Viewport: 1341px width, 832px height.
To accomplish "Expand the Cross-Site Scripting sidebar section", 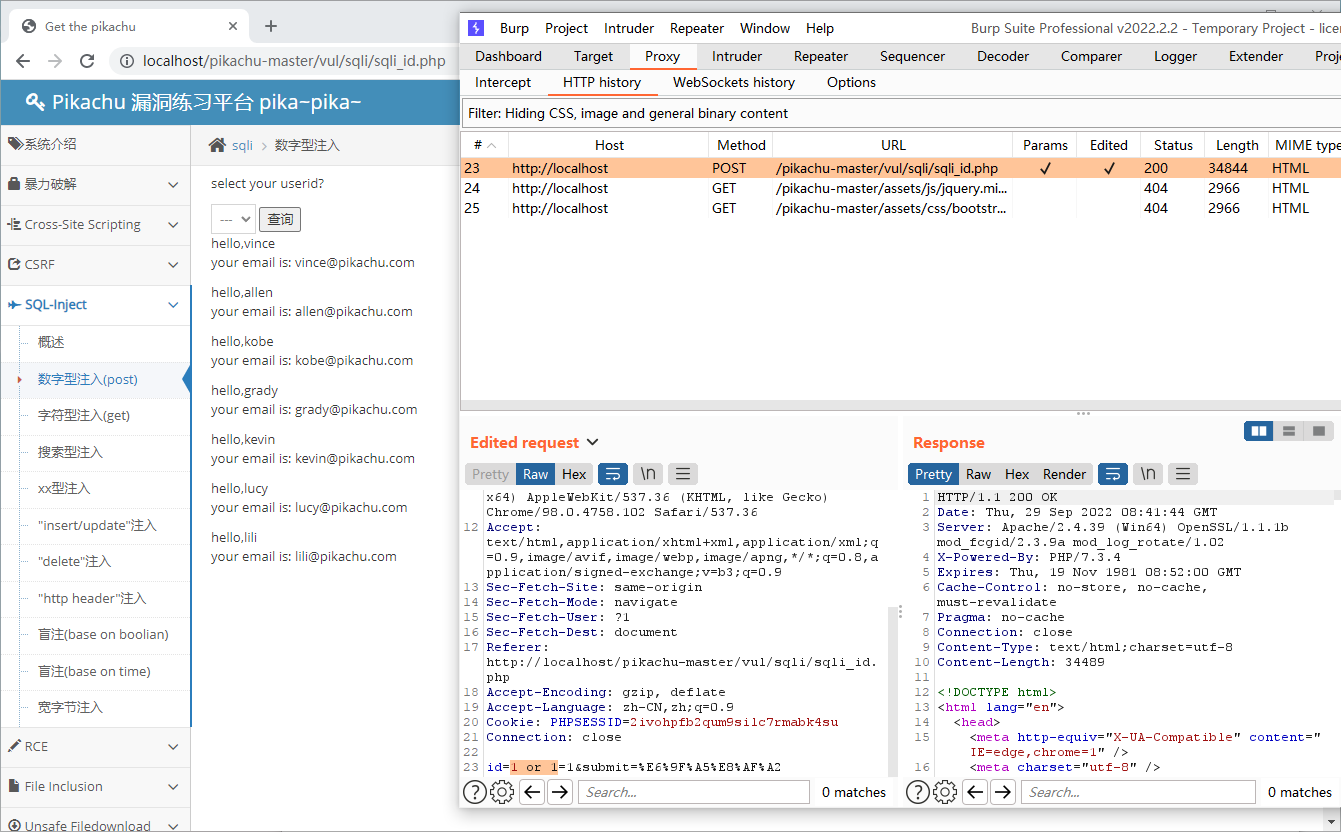I will 95,225.
